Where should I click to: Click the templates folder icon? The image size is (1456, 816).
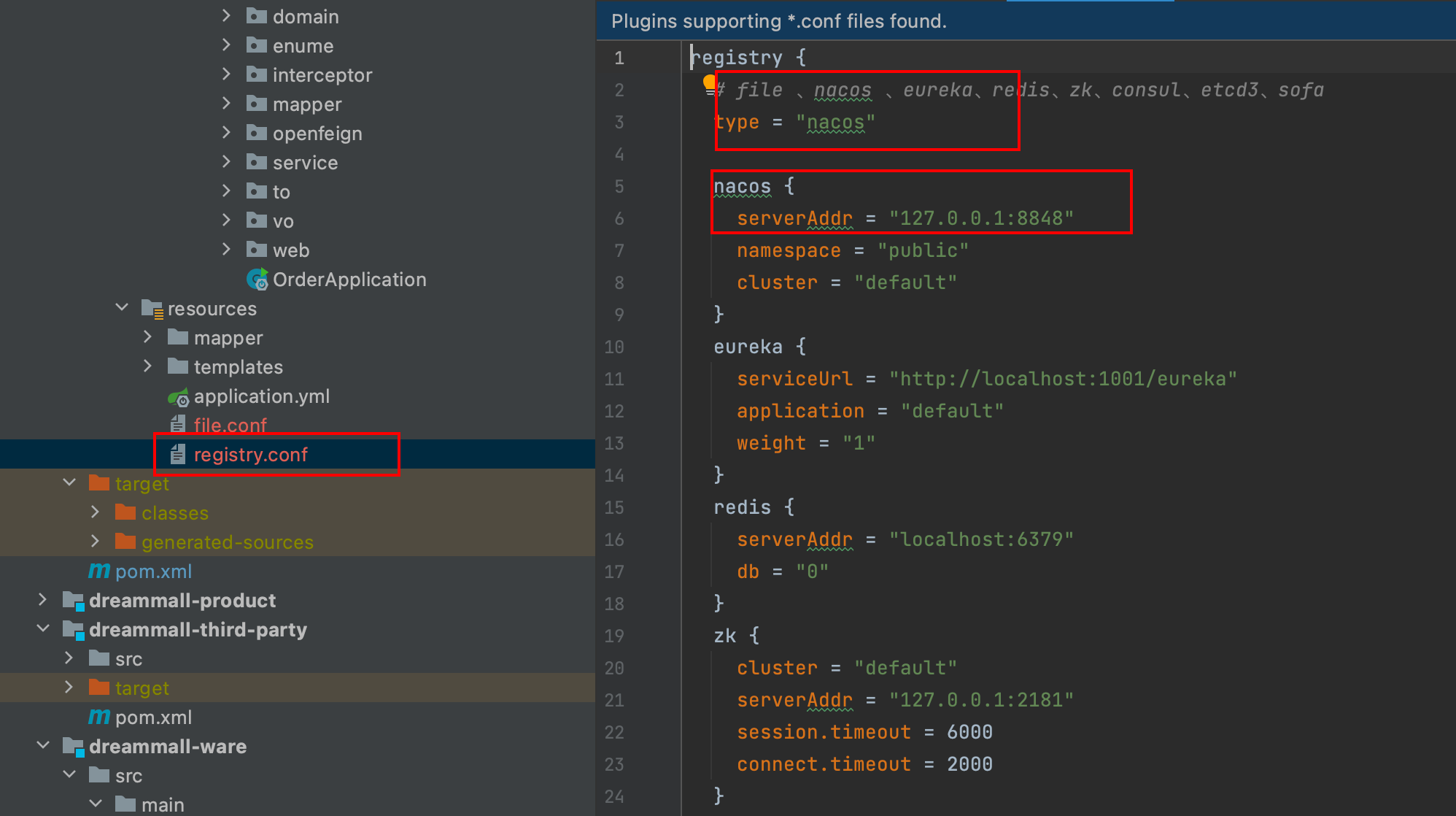click(x=178, y=366)
